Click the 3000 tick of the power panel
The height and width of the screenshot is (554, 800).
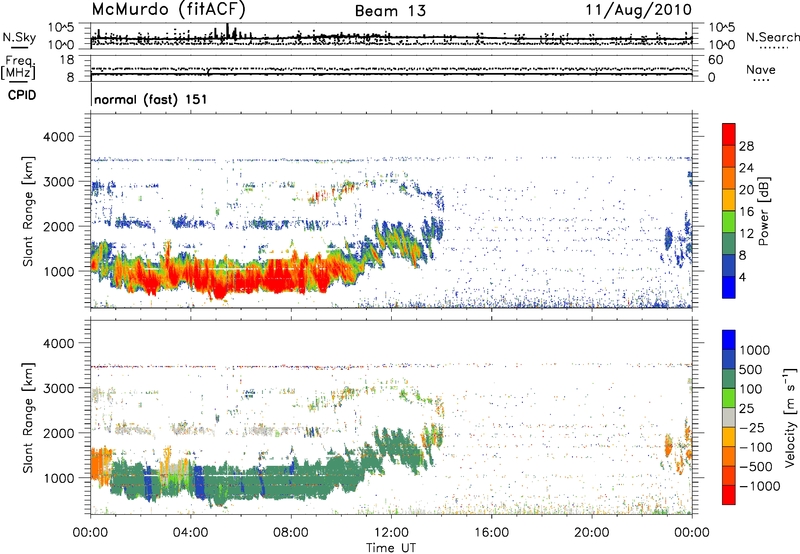point(59,182)
